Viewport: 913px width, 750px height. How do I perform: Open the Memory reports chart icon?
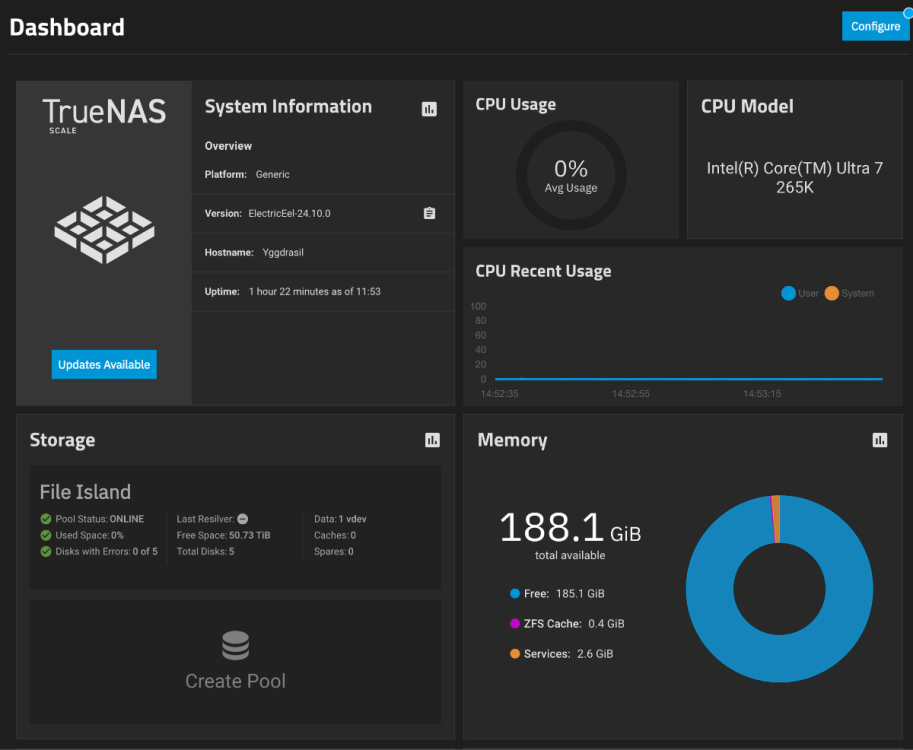[880, 440]
